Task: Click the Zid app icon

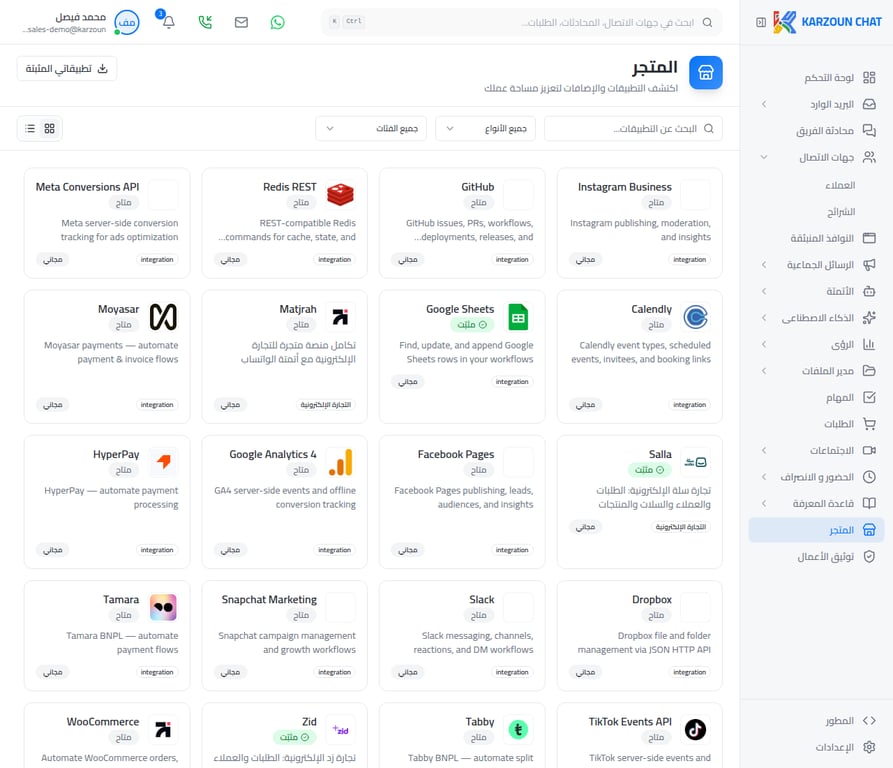Action: tap(340, 729)
